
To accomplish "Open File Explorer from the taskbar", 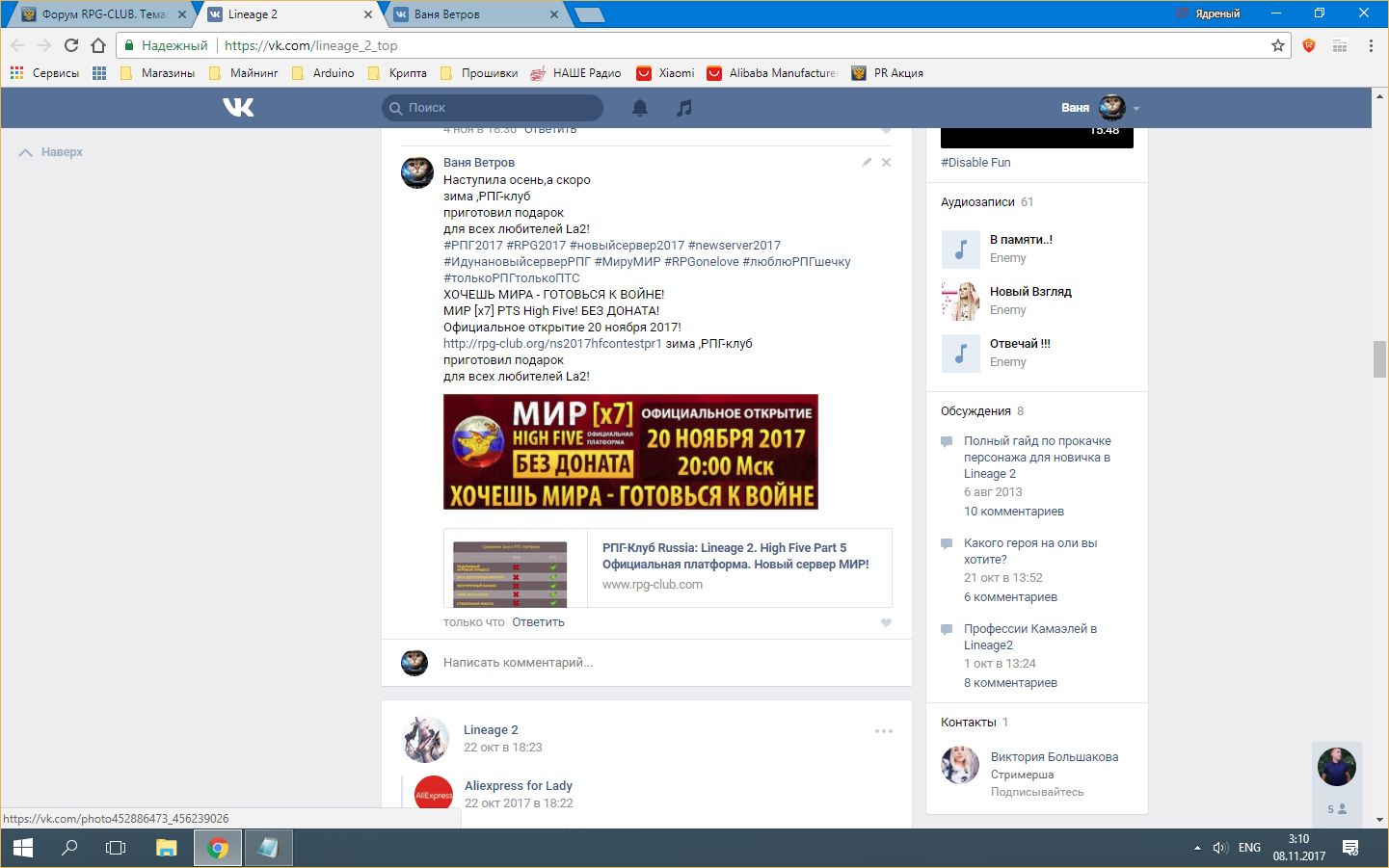I will (167, 848).
